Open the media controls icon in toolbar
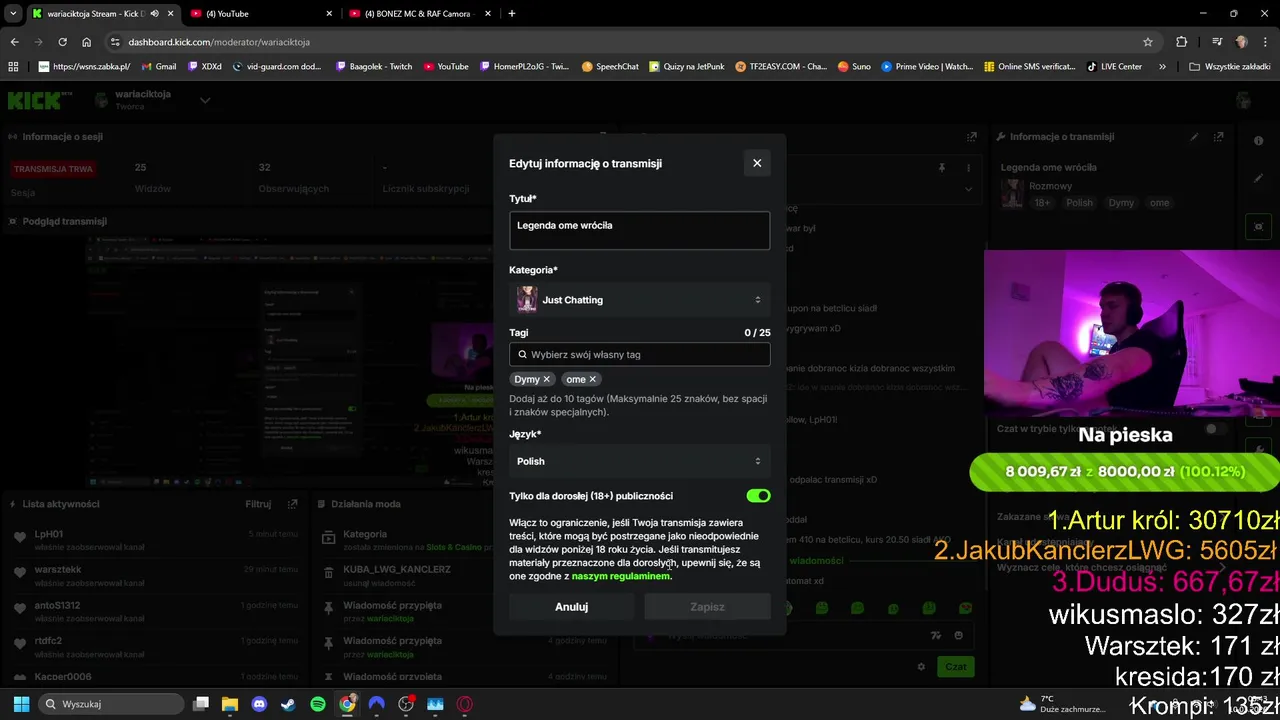This screenshot has width=1280, height=720. pos(1217,42)
